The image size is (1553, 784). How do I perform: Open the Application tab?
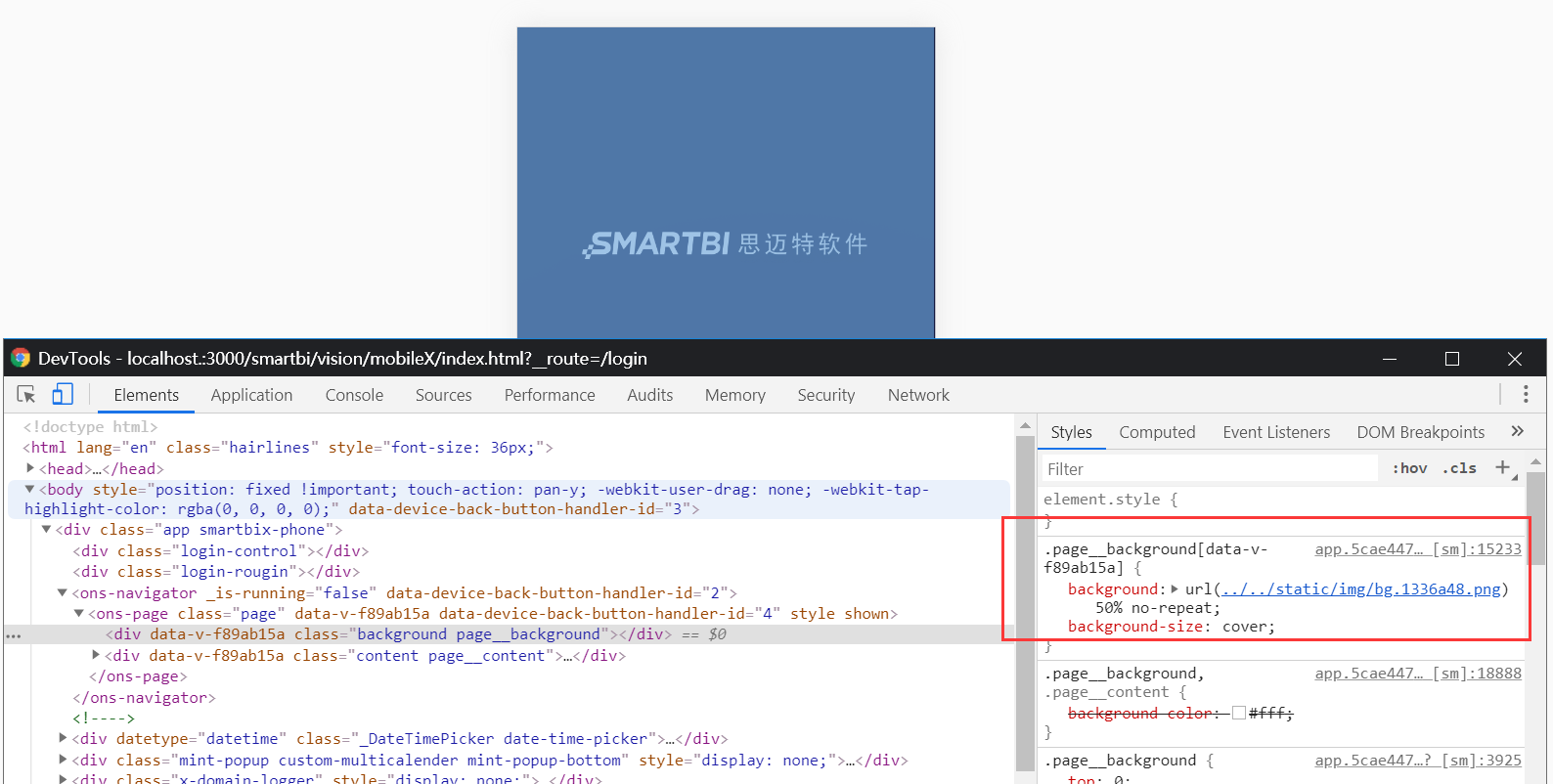coord(251,395)
